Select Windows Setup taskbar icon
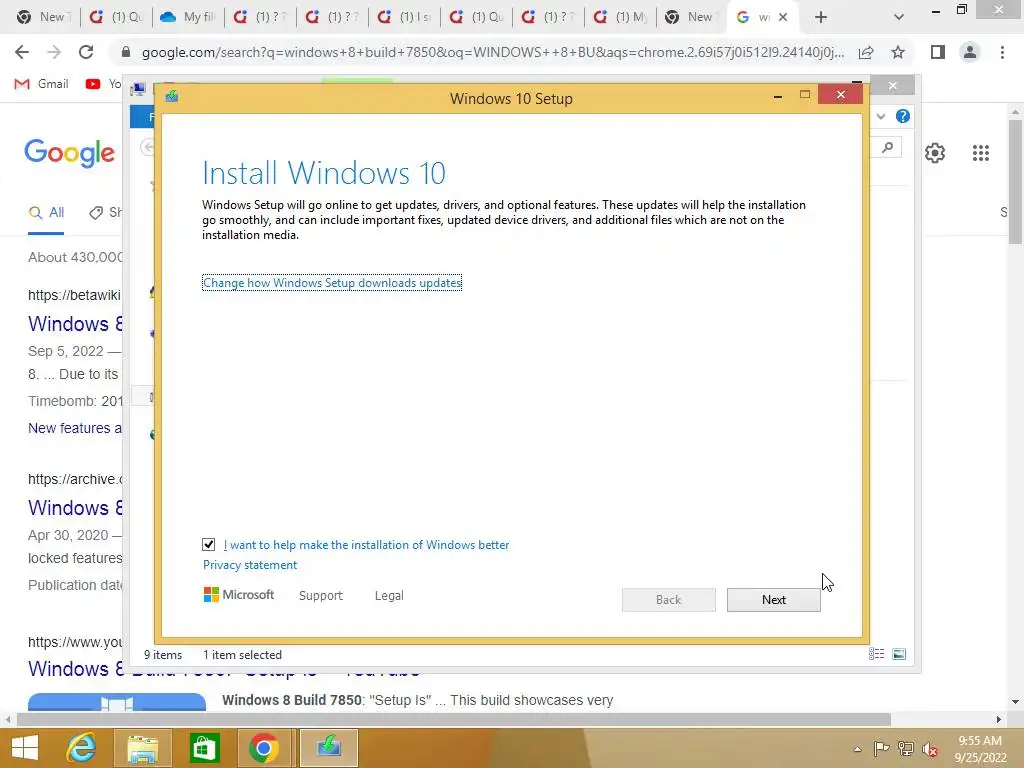The height and width of the screenshot is (768, 1024). pyautogui.click(x=328, y=748)
